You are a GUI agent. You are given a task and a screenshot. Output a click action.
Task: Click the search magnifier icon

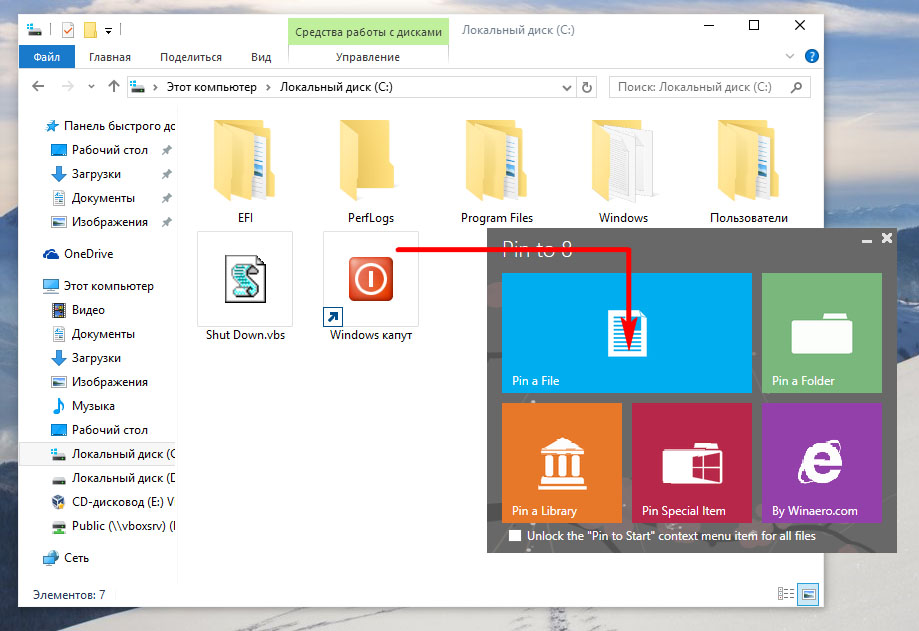(796, 87)
